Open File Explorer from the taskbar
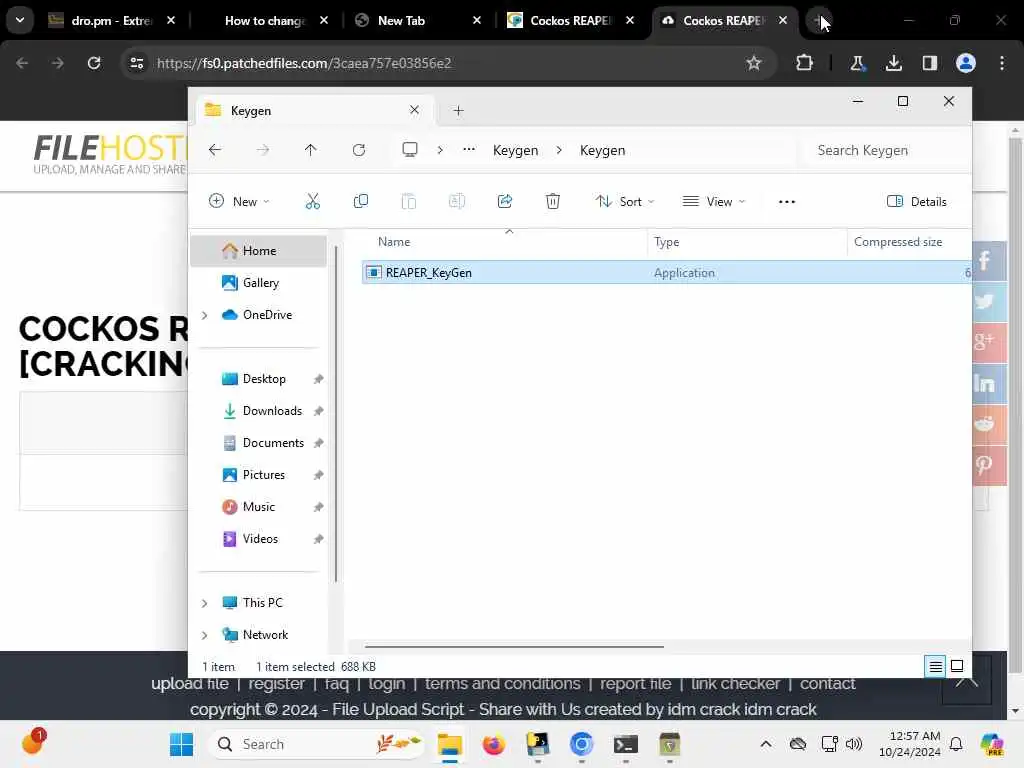 [449, 744]
